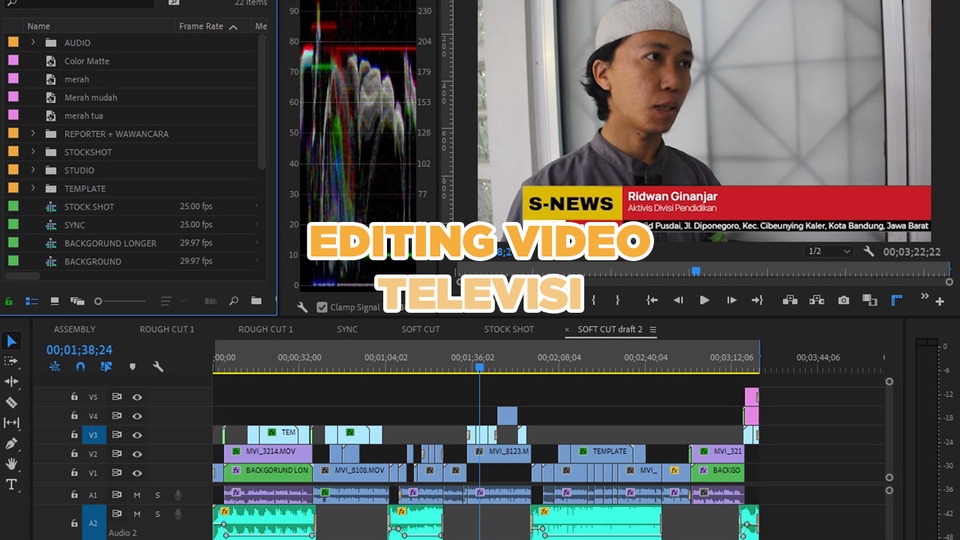The height and width of the screenshot is (540, 960).
Task: Switch to SOFT CUT sequence tab
Action: tap(421, 329)
